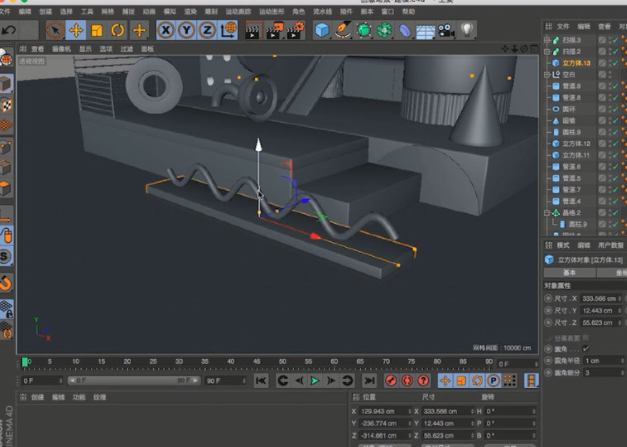This screenshot has height=447, width=627.
Task: Click the stepper of 尺寸.Y field
Action: [x=620, y=311]
